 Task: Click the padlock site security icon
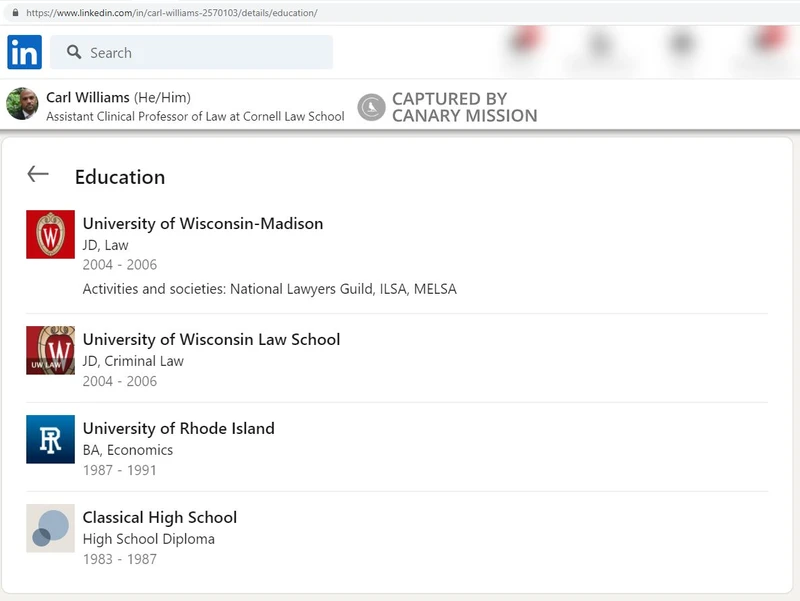coord(15,13)
